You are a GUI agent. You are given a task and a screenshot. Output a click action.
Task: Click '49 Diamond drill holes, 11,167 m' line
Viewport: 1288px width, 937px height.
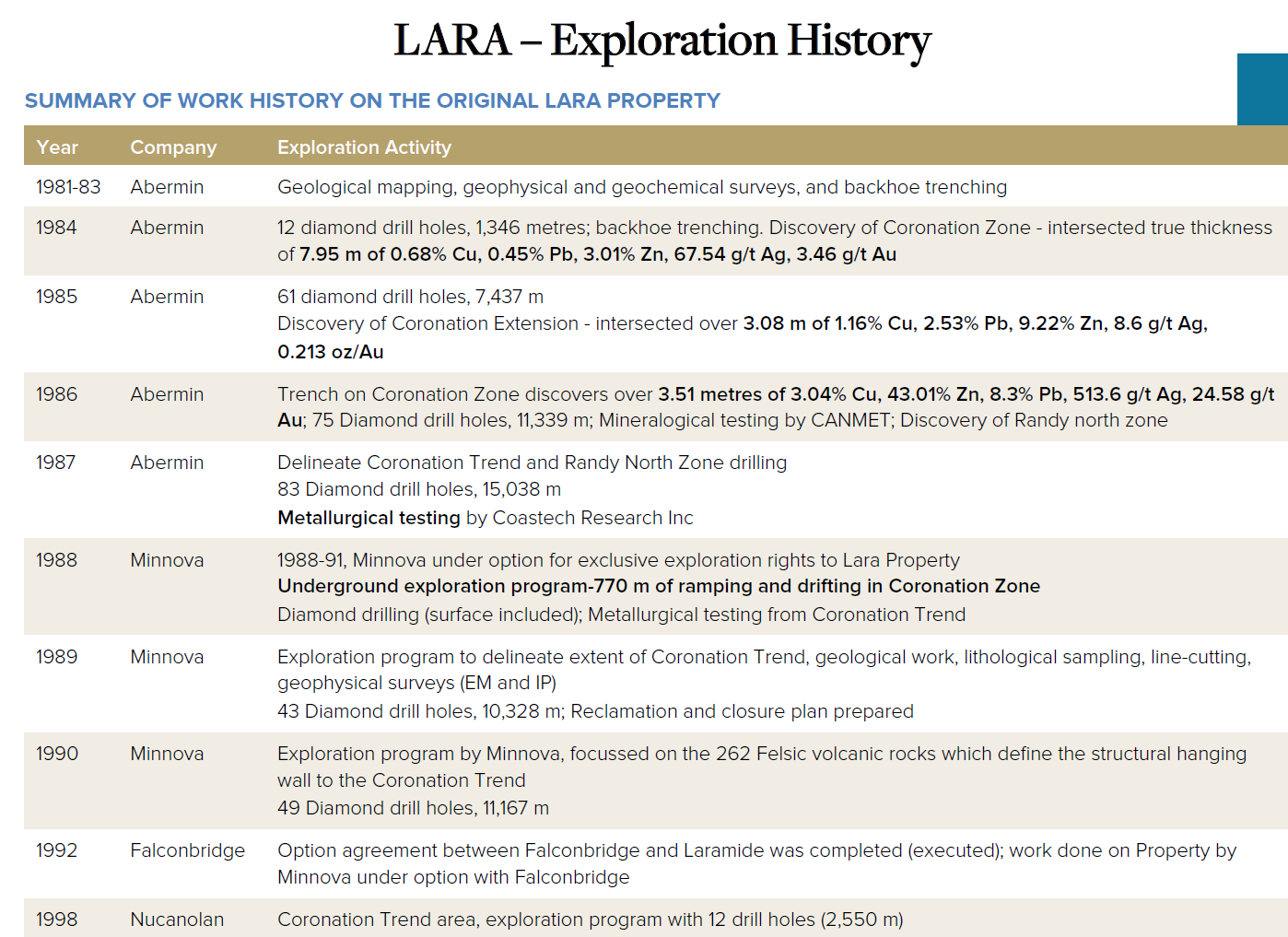413,808
